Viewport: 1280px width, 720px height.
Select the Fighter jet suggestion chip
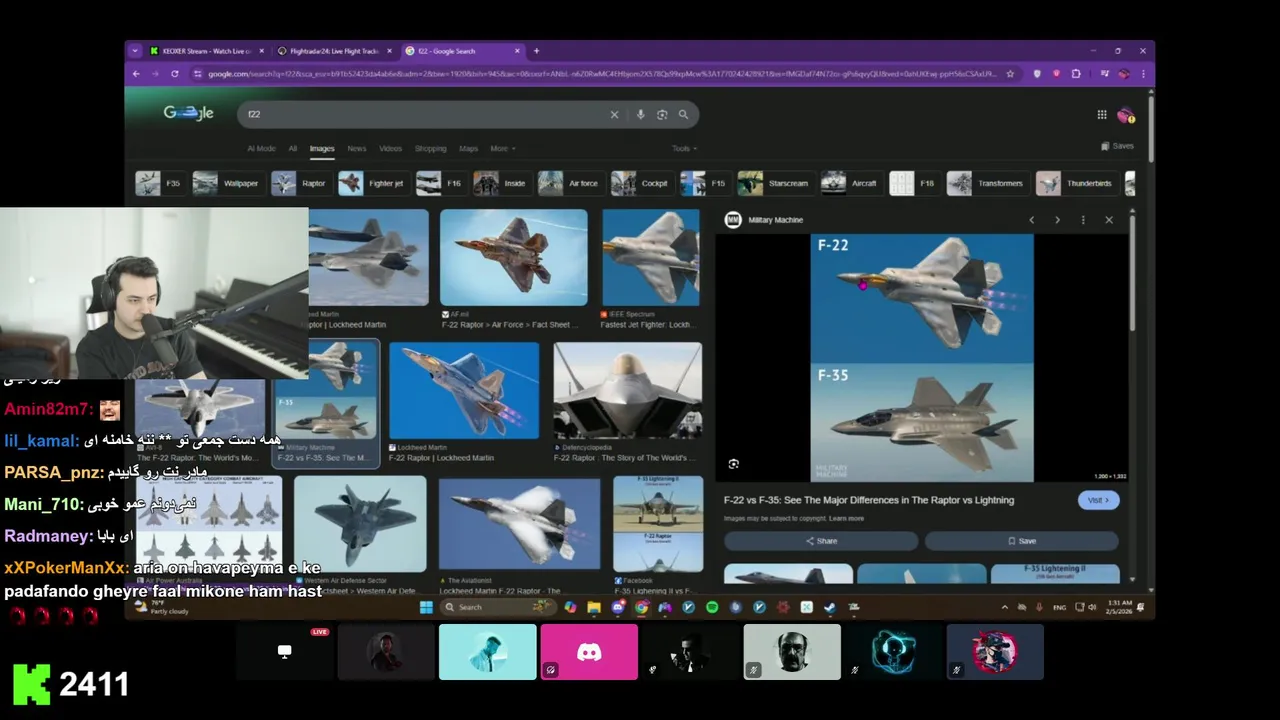[x=372, y=183]
